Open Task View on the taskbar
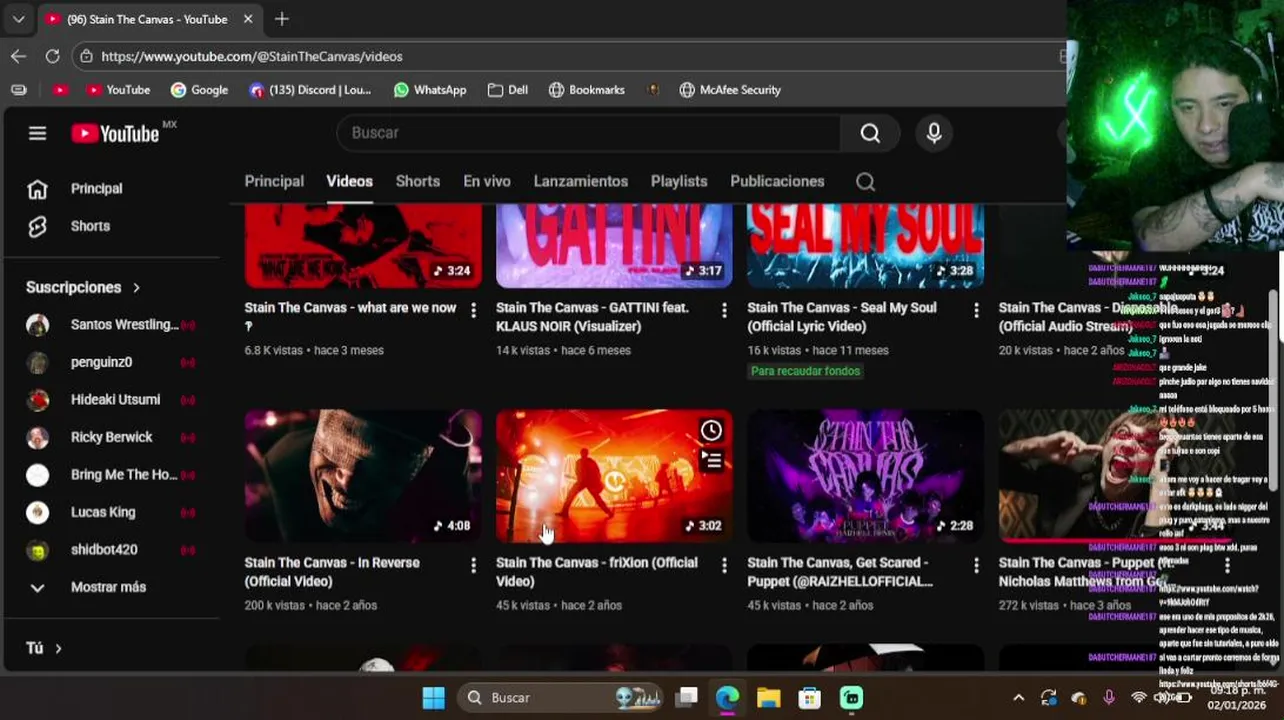1284x720 pixels. click(686, 697)
